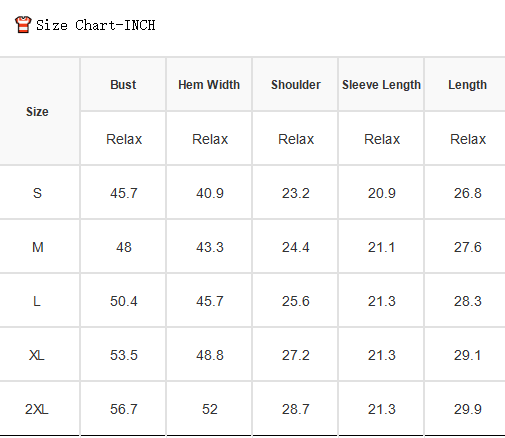Click the Size header cell
Viewport: 505px width, 438px height.
click(x=37, y=112)
